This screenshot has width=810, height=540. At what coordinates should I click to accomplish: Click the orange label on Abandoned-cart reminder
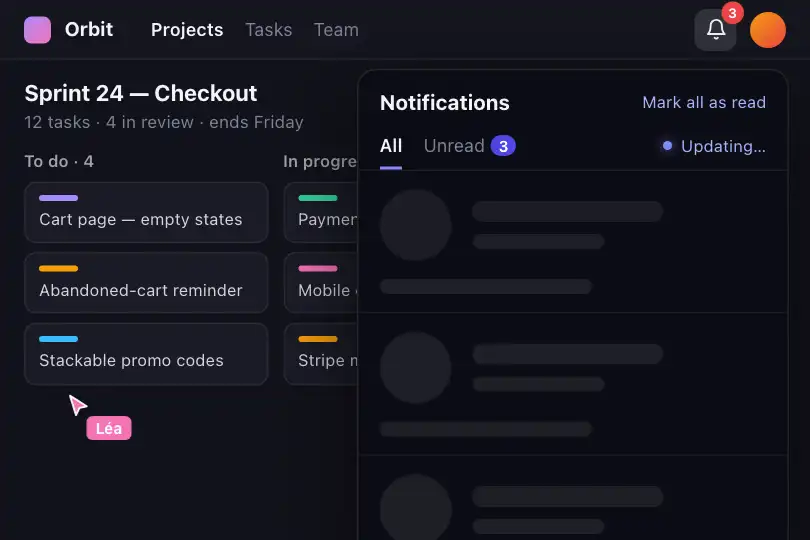[x=58, y=269]
